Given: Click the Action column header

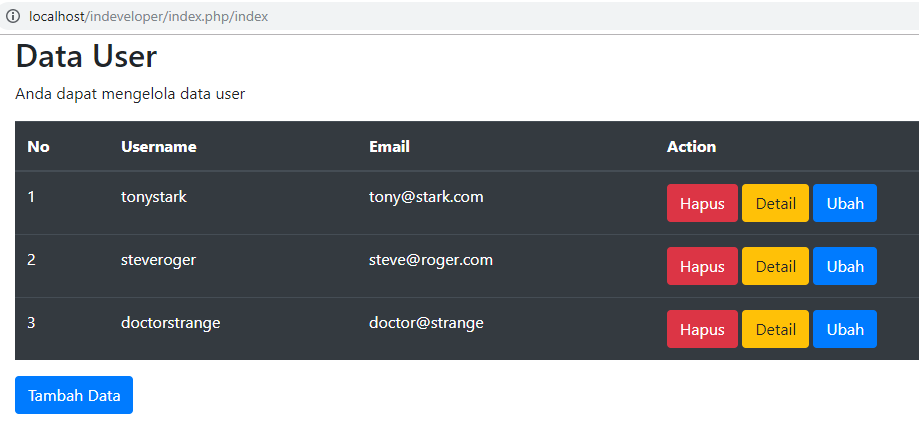Looking at the screenshot, I should [x=691, y=147].
